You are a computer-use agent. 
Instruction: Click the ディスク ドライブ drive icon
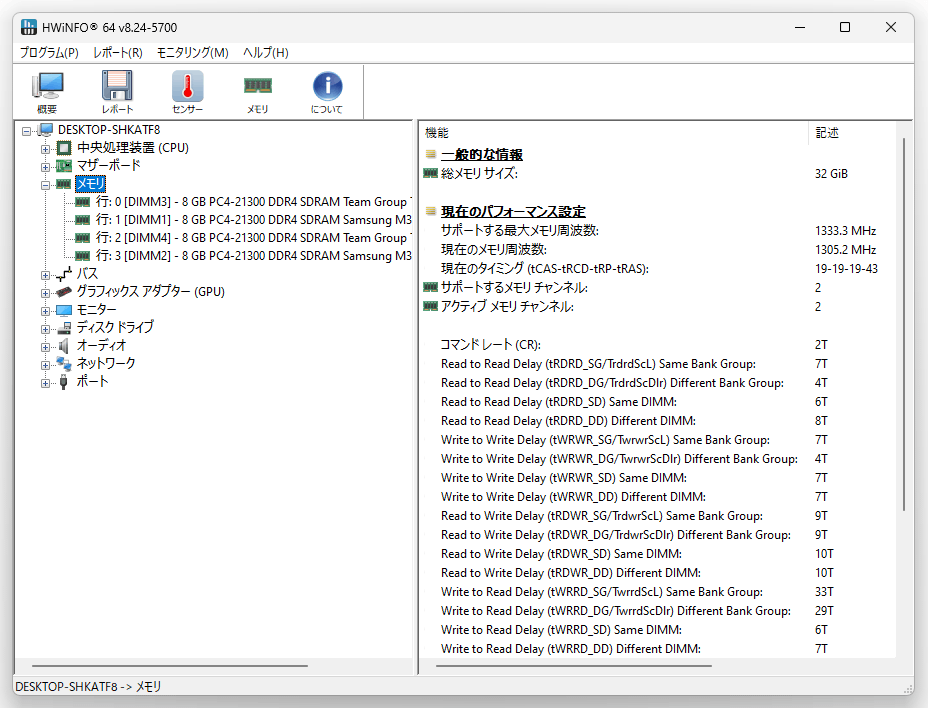pos(63,328)
